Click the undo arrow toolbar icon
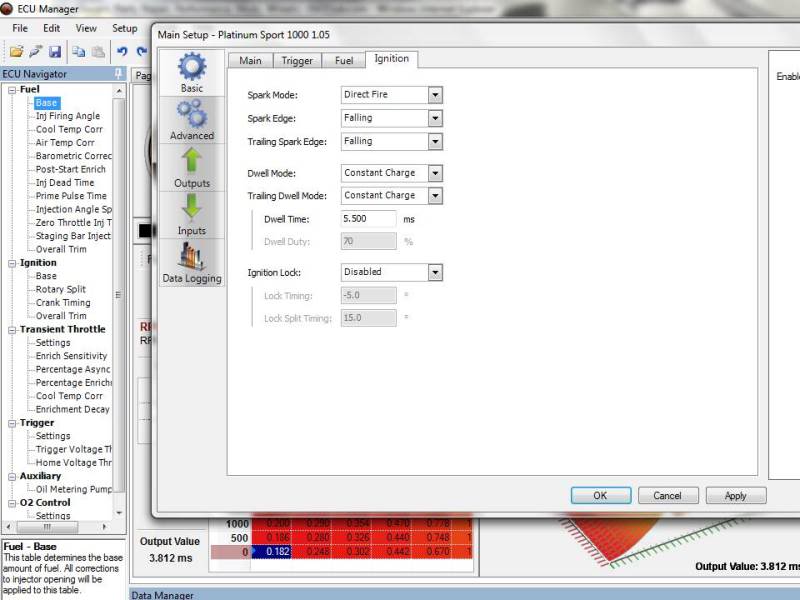 [x=122, y=52]
